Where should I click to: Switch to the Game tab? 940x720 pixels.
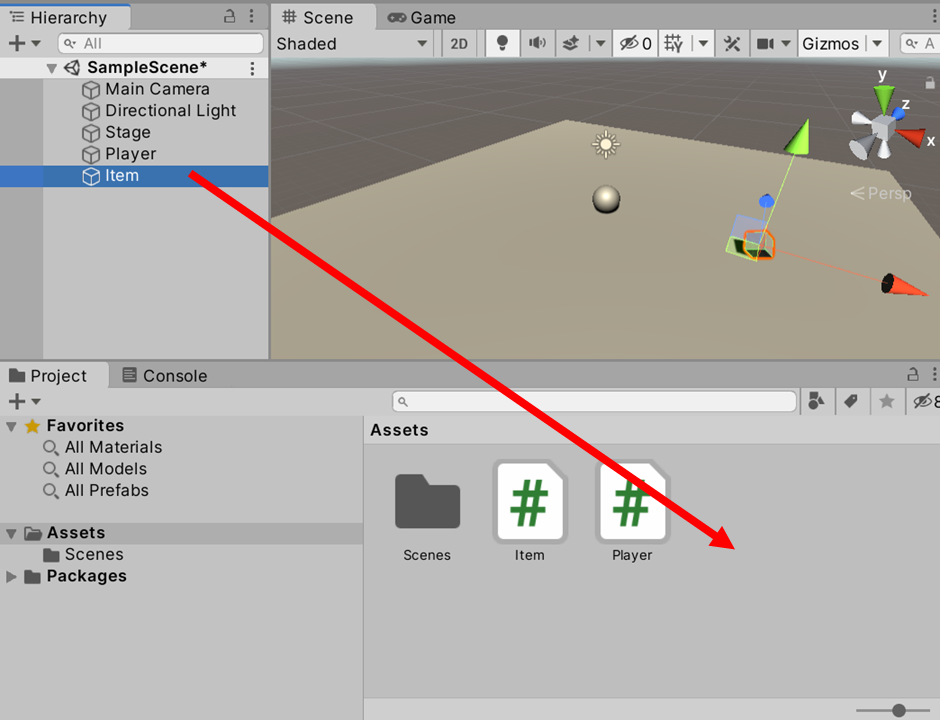click(x=422, y=17)
